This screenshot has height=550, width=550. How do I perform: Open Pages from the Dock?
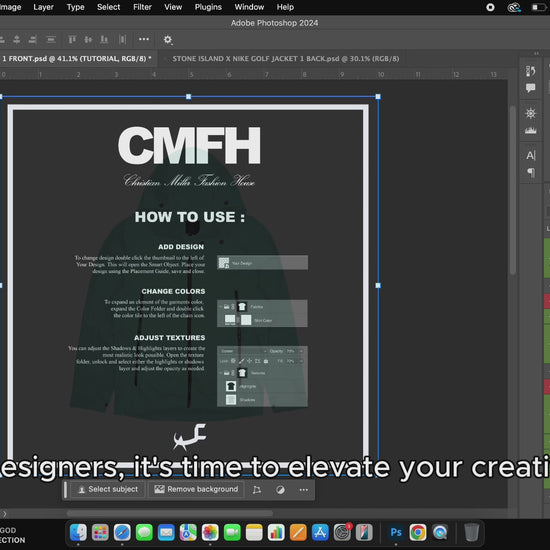298,532
